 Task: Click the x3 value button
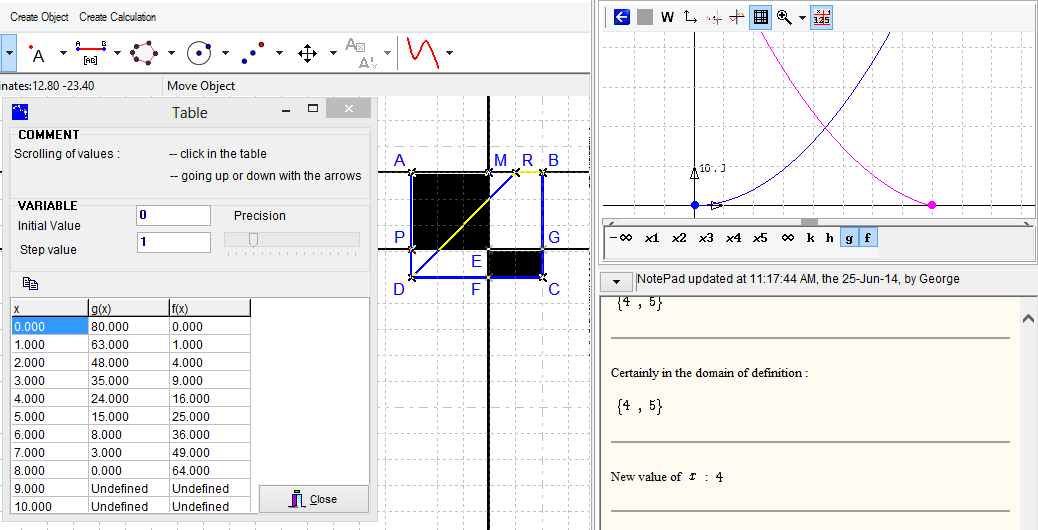pos(706,238)
